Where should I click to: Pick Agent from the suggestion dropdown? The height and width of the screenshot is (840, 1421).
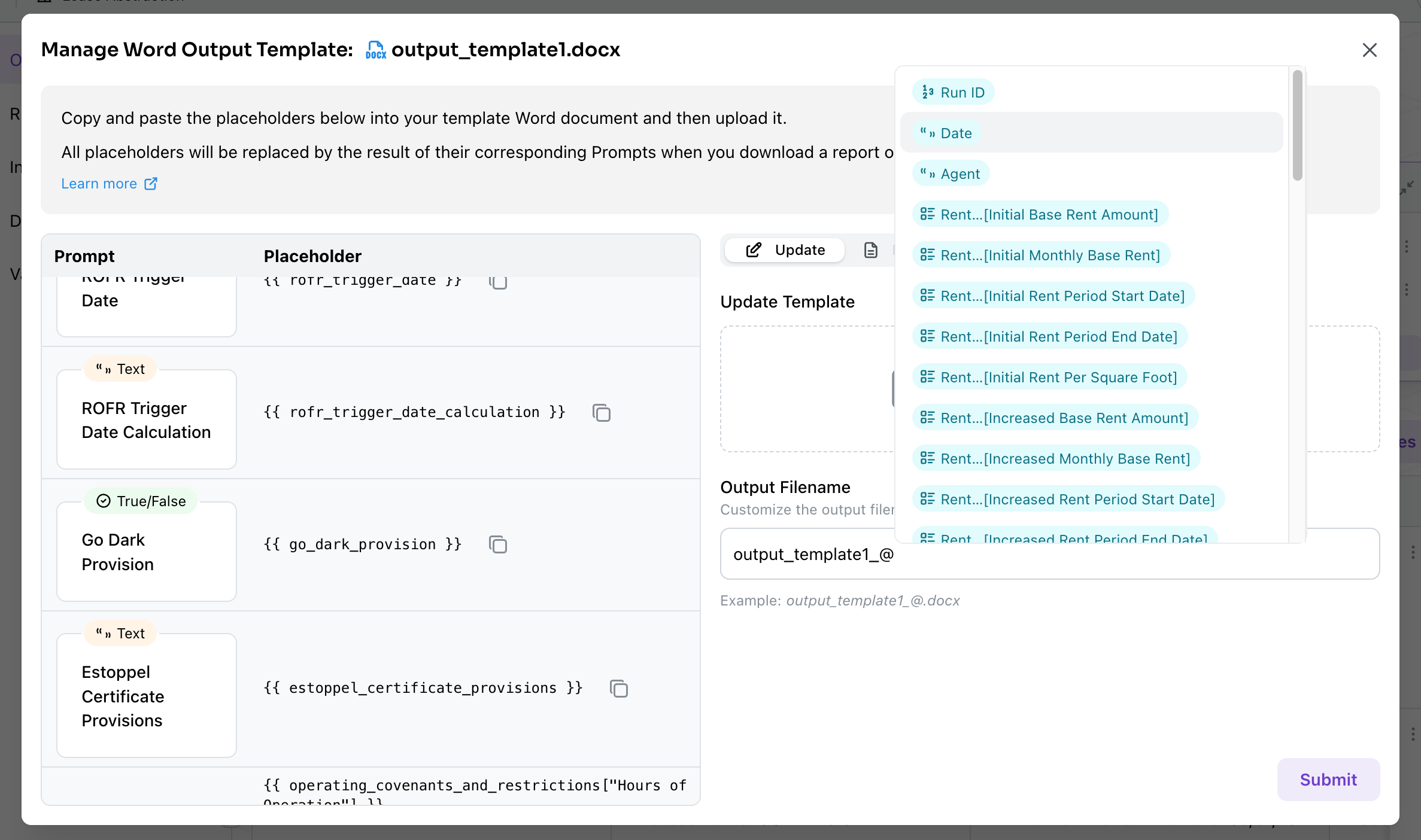coord(951,174)
